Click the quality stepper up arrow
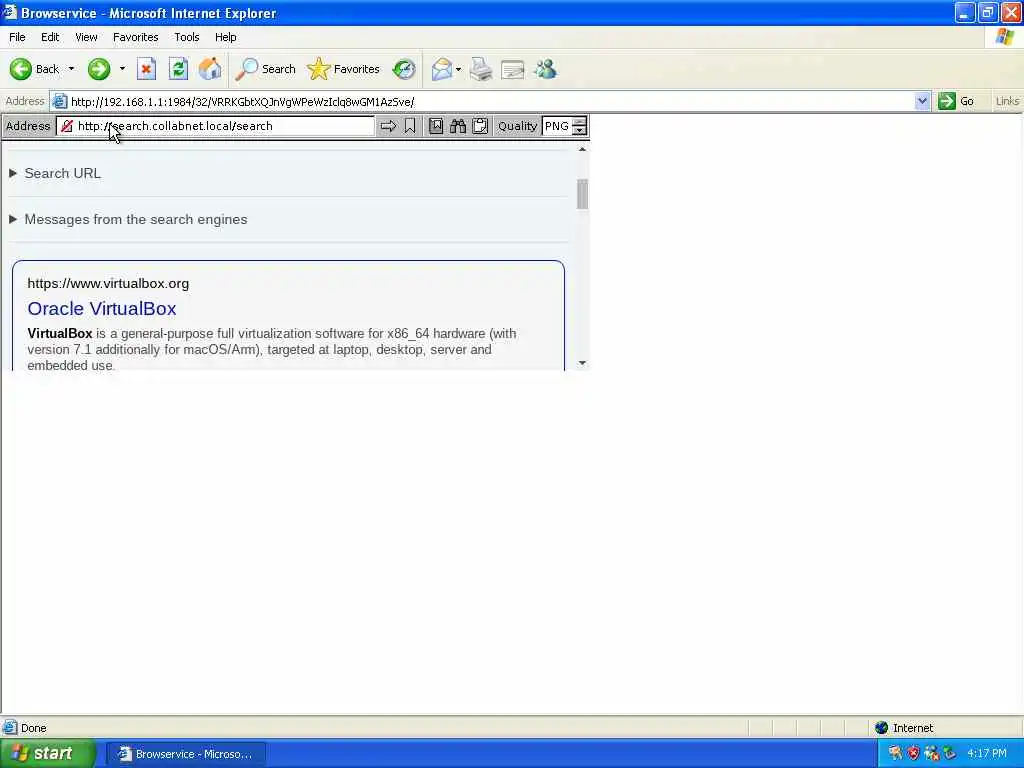1024x768 pixels. [x=579, y=121]
